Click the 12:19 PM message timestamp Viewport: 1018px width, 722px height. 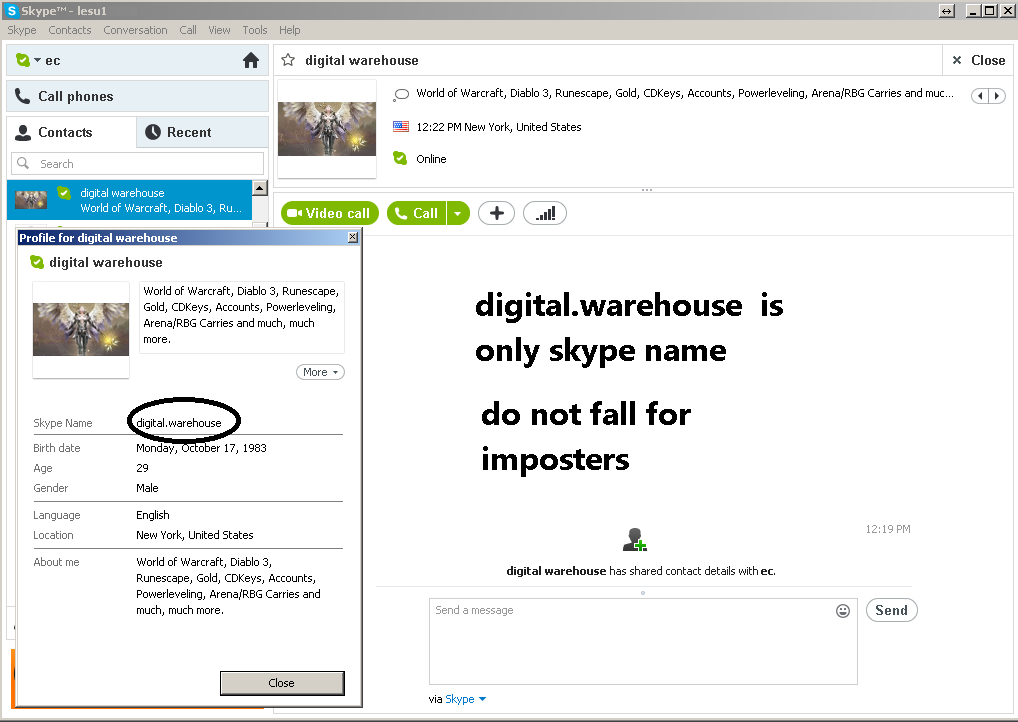click(888, 529)
